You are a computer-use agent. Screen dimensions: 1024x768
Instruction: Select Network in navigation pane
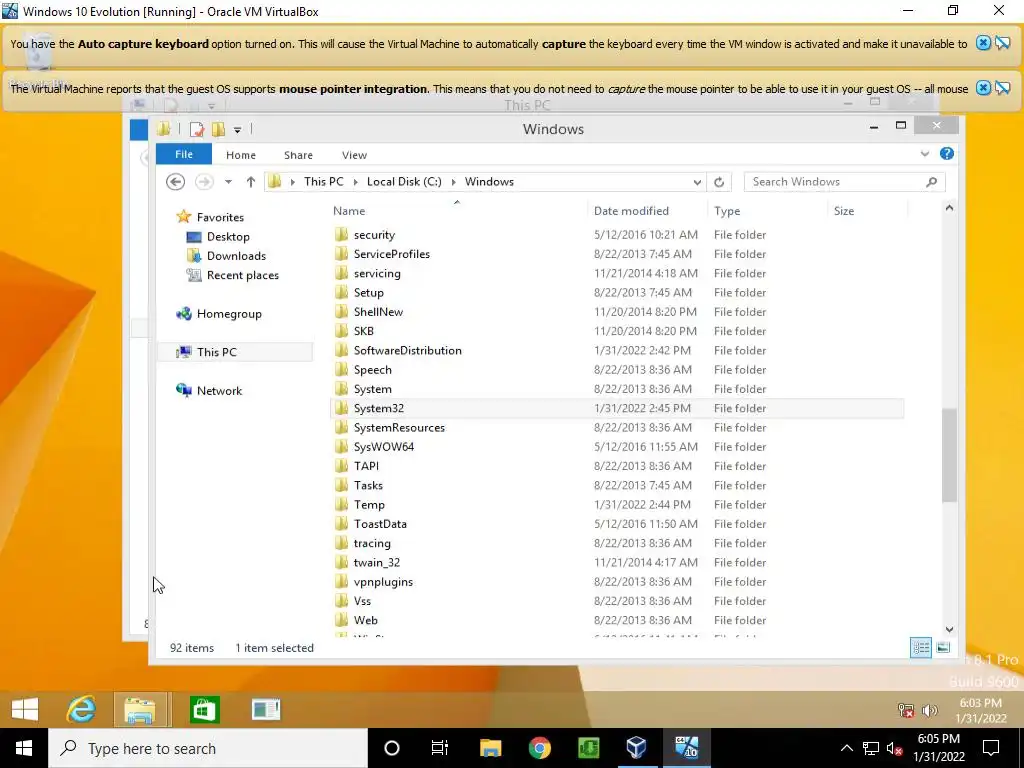click(x=219, y=391)
